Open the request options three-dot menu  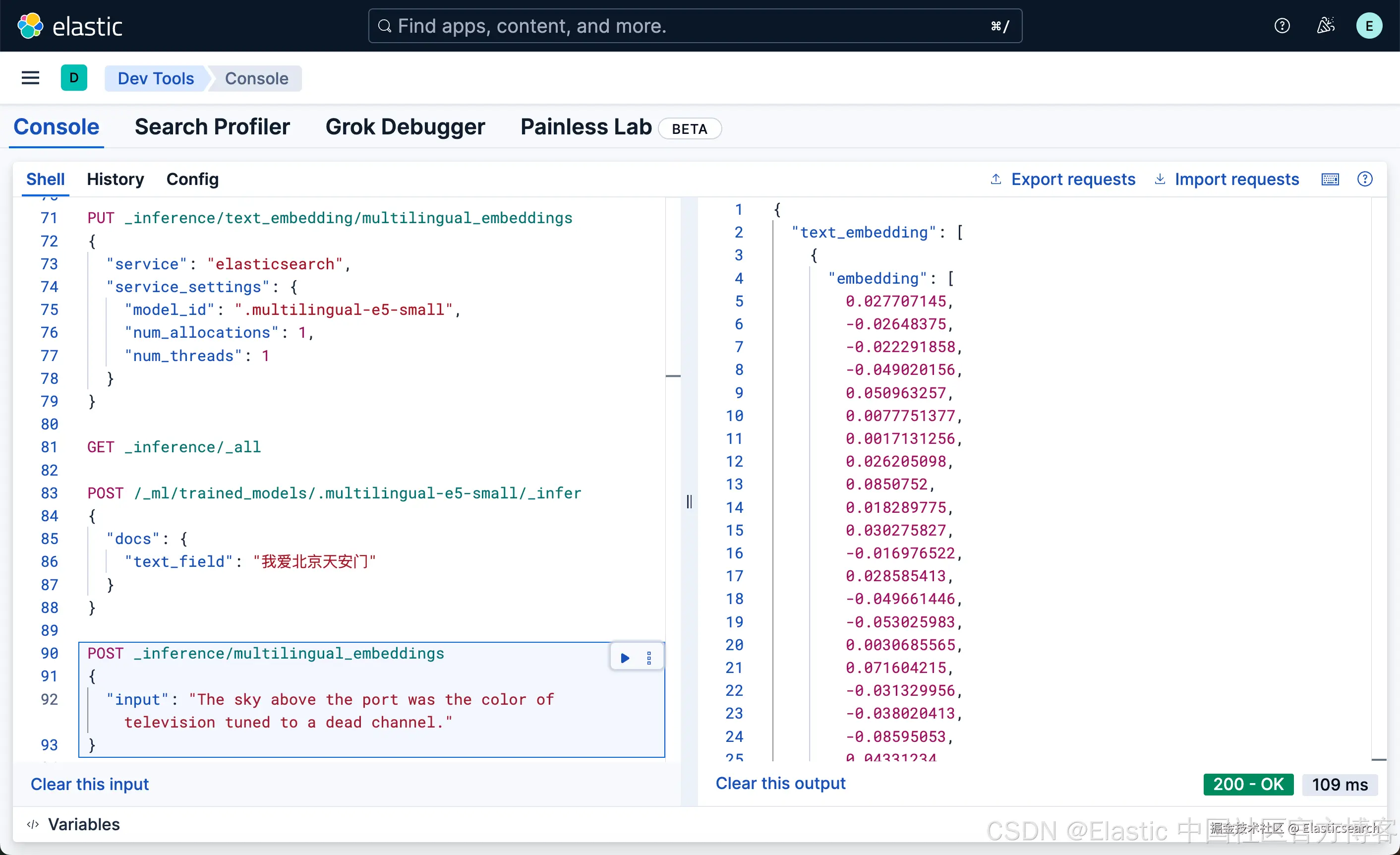649,658
